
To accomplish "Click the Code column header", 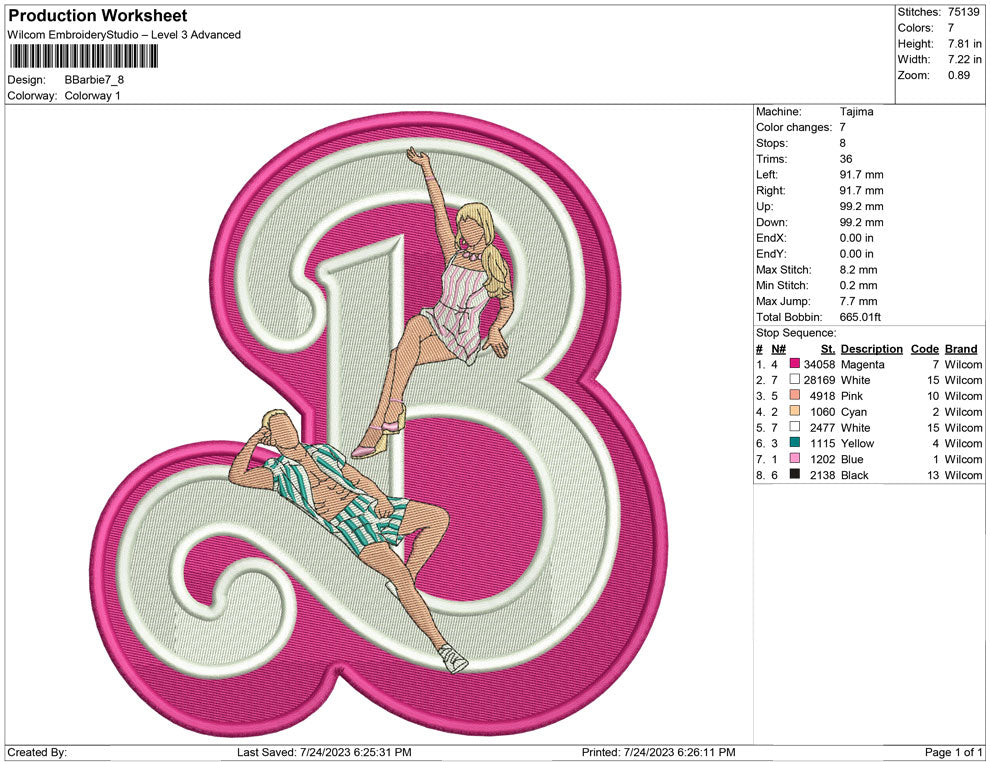I will [x=924, y=349].
